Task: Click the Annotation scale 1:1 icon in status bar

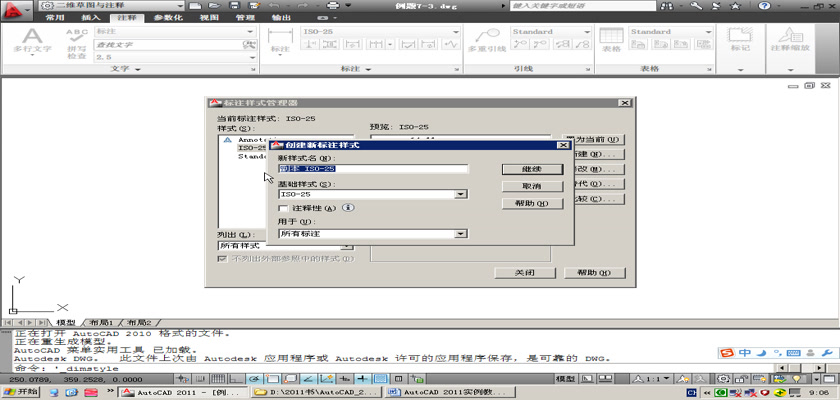Action: [650, 379]
